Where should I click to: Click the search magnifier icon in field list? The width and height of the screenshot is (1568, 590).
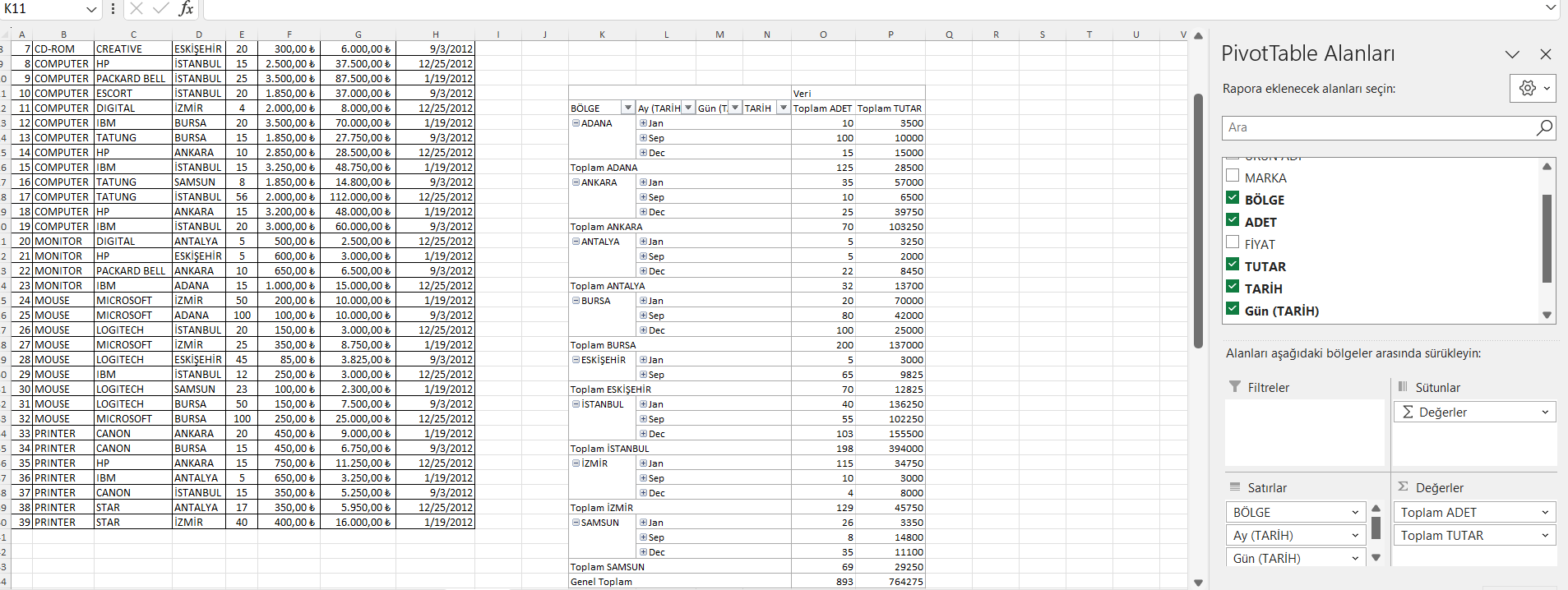coord(1544,127)
